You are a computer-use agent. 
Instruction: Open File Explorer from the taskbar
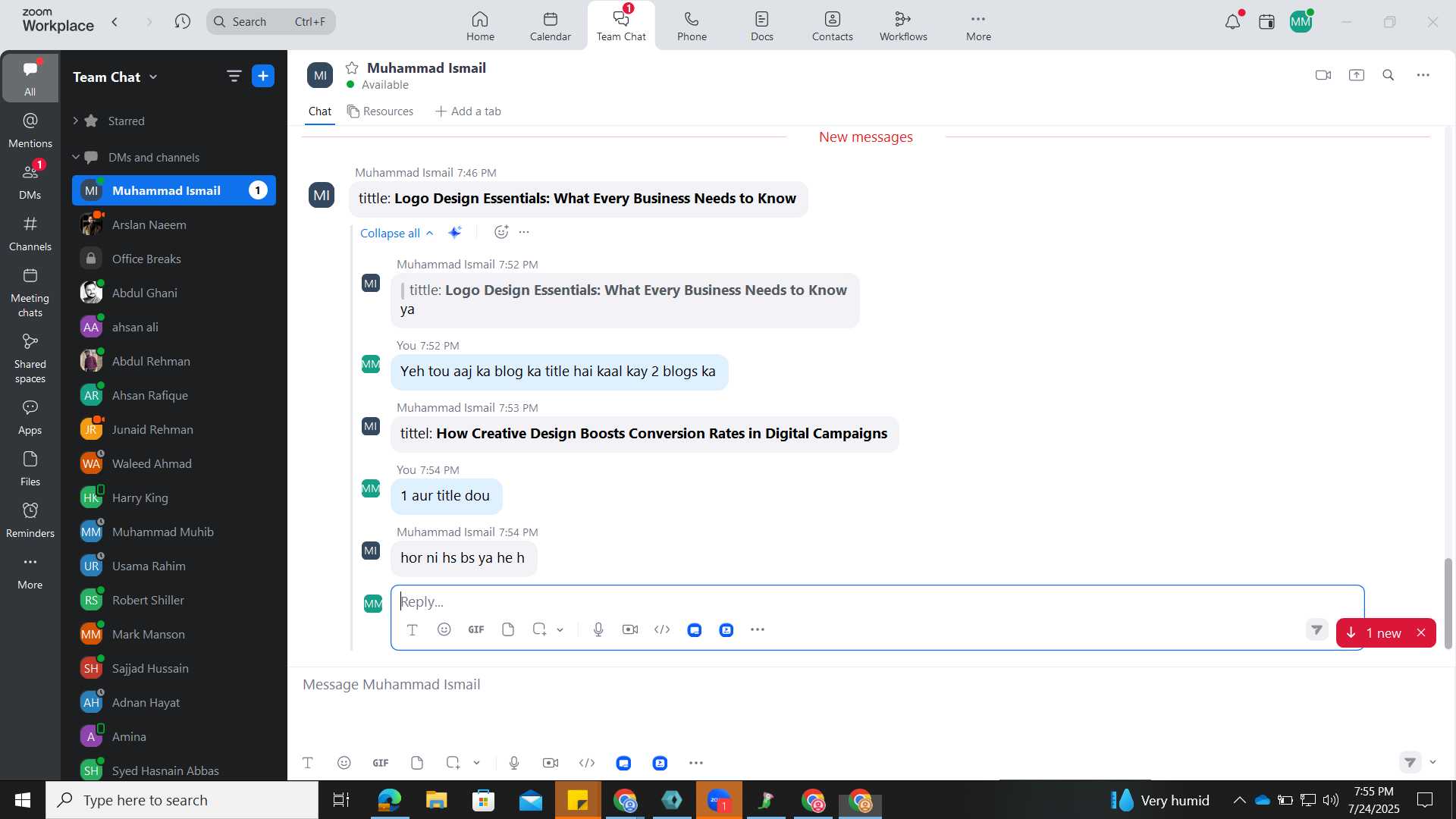coord(436,800)
